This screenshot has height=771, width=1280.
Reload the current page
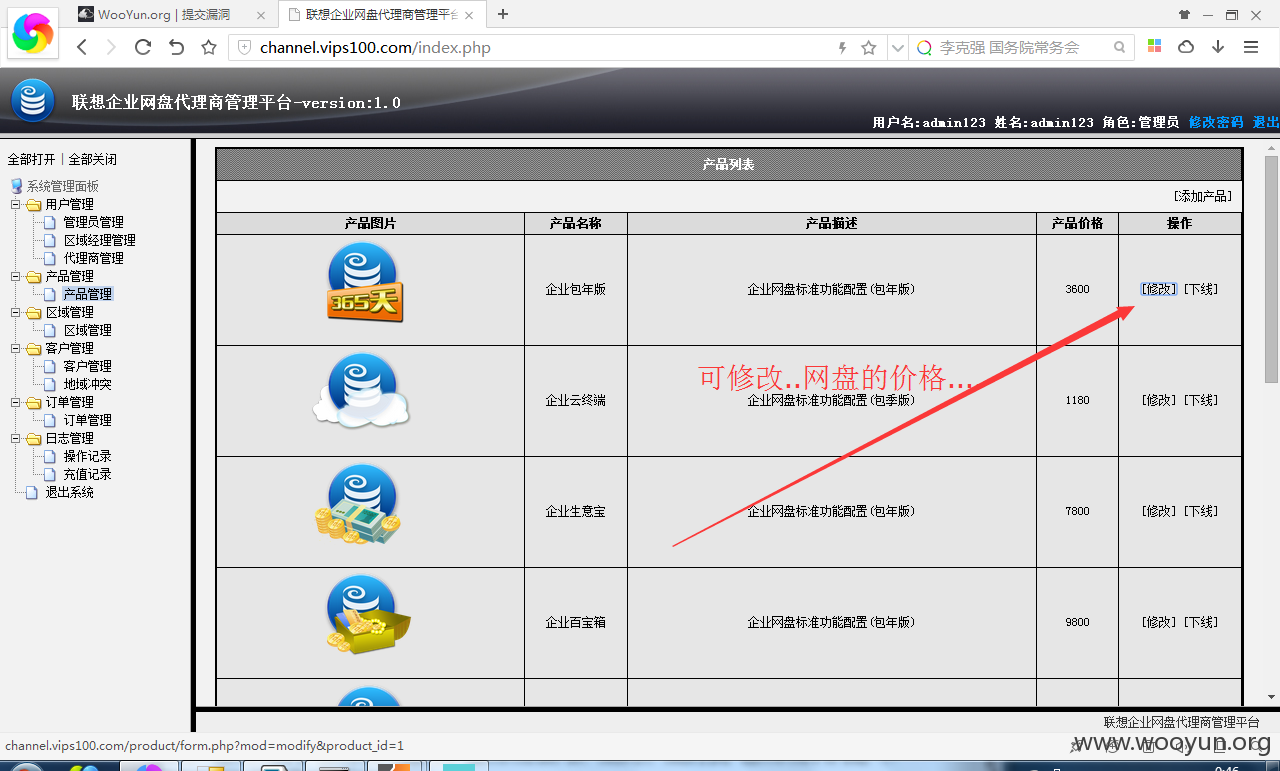(143, 47)
